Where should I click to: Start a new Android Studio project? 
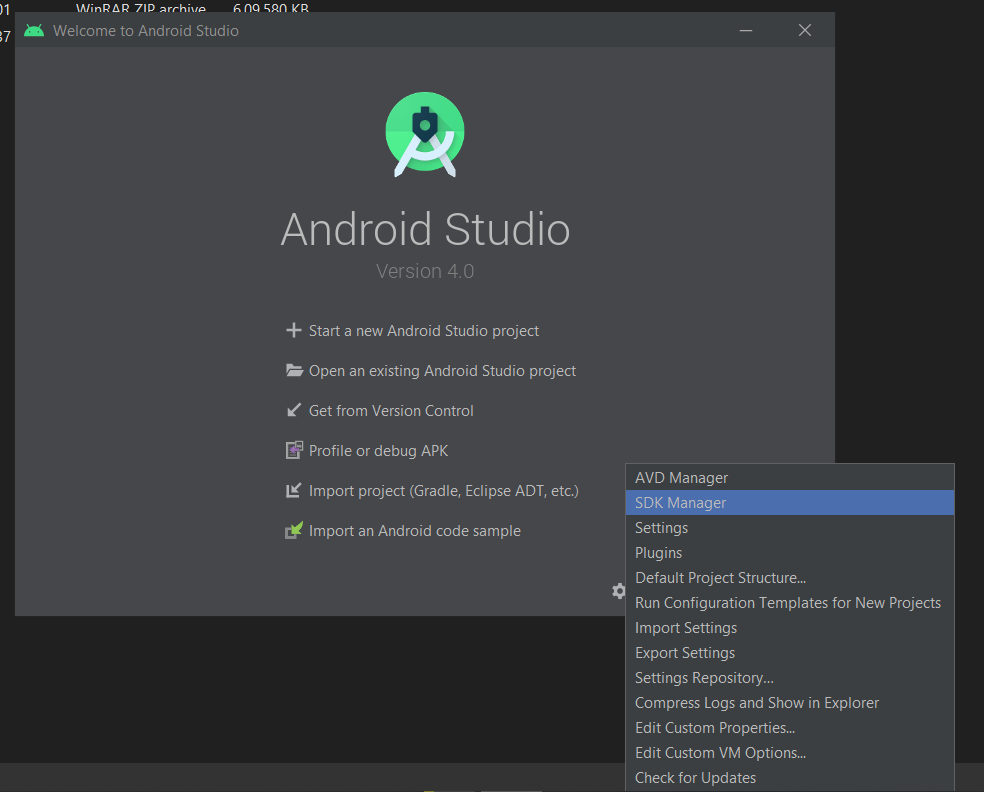(424, 331)
